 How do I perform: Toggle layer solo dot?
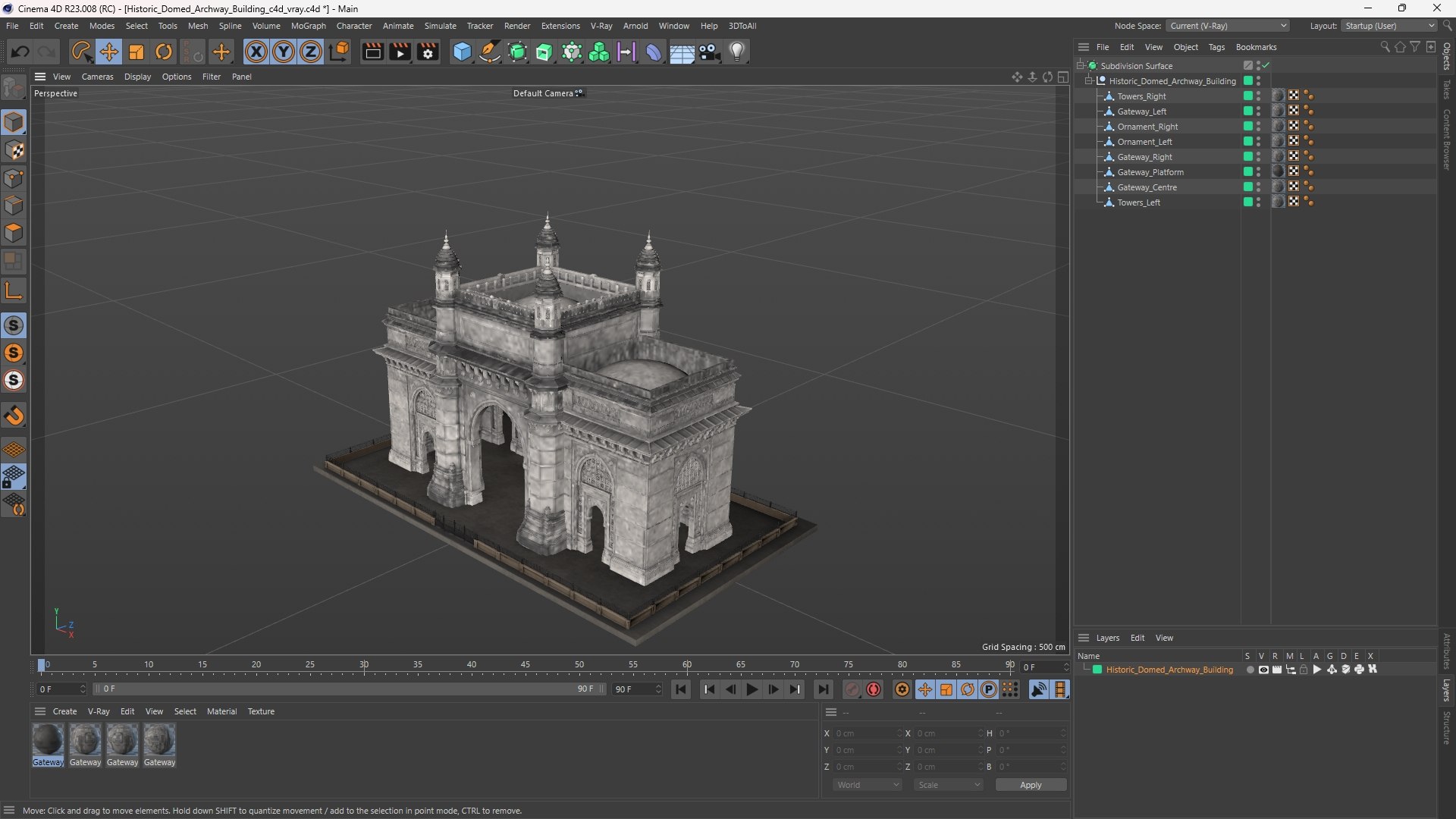[x=1250, y=670]
